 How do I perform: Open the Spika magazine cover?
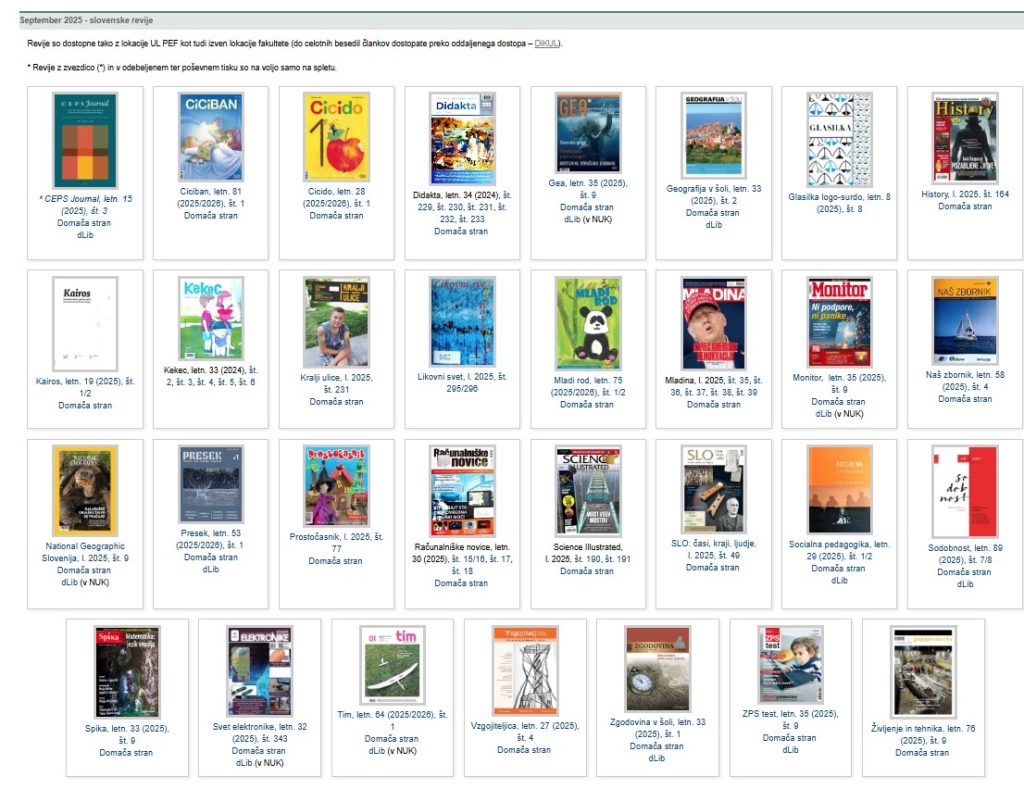coord(127,672)
